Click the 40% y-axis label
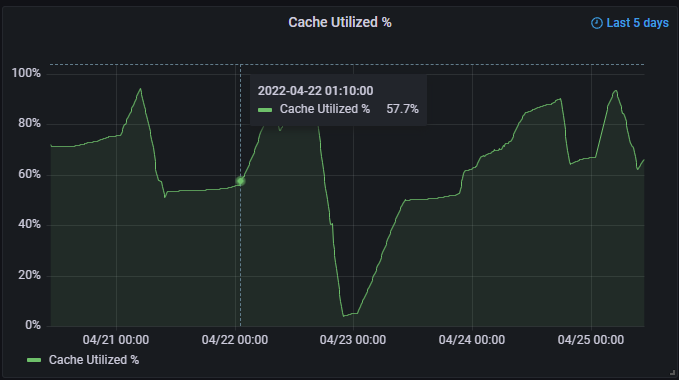The height and width of the screenshot is (380, 679). pos(29,224)
